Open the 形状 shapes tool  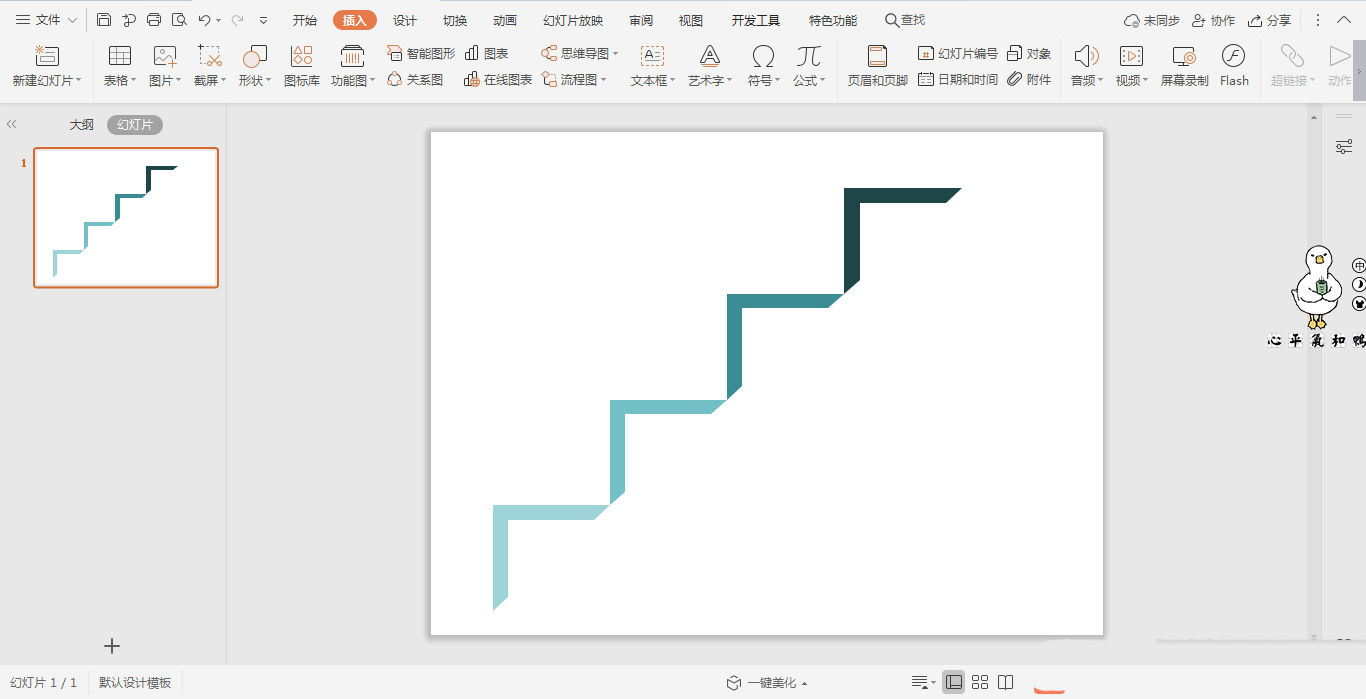point(255,66)
